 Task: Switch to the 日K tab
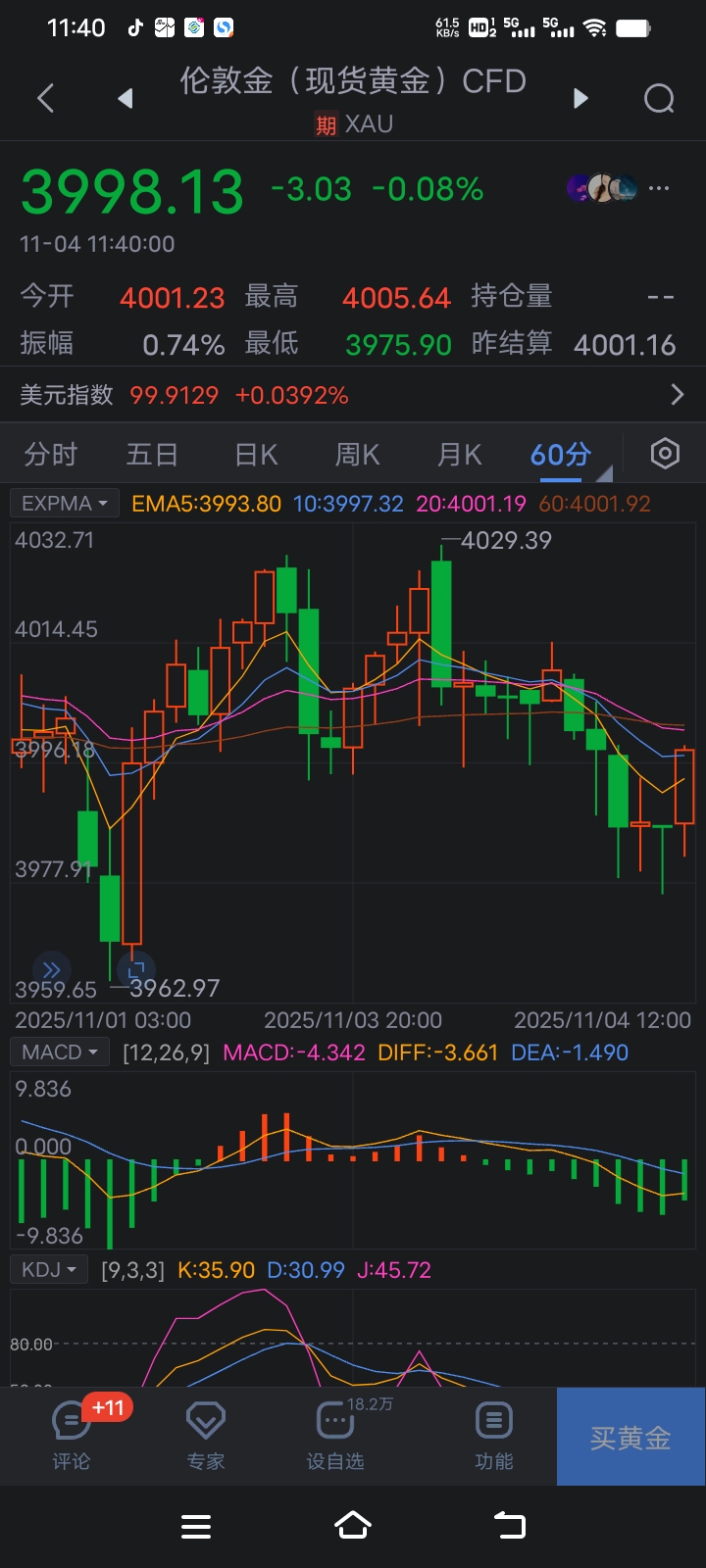click(x=256, y=455)
